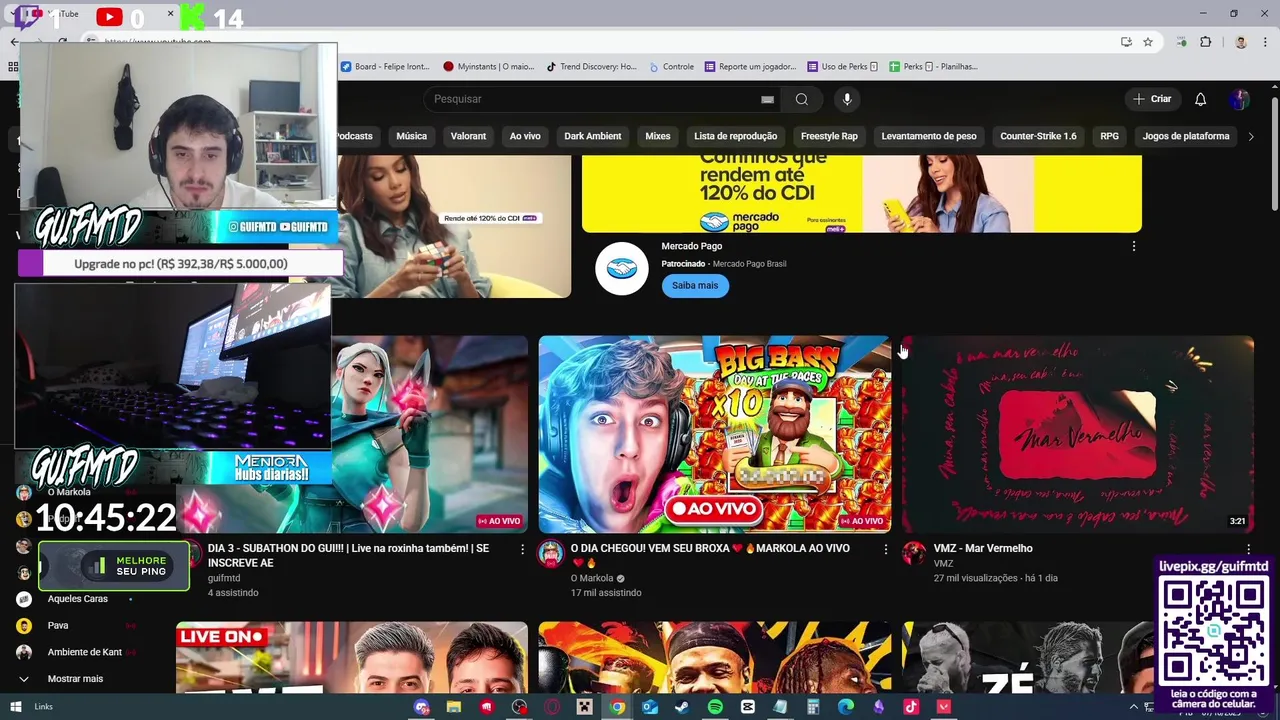Click the YouTube page vertical scrollbar
Viewport: 1280px width, 720px height.
[x=1274, y=154]
